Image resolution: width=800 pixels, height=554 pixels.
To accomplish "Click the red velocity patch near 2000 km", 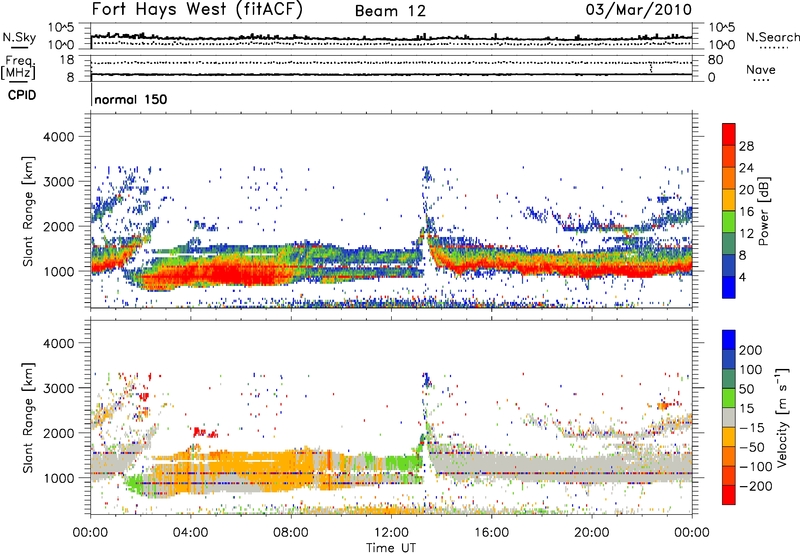I will coord(205,433).
